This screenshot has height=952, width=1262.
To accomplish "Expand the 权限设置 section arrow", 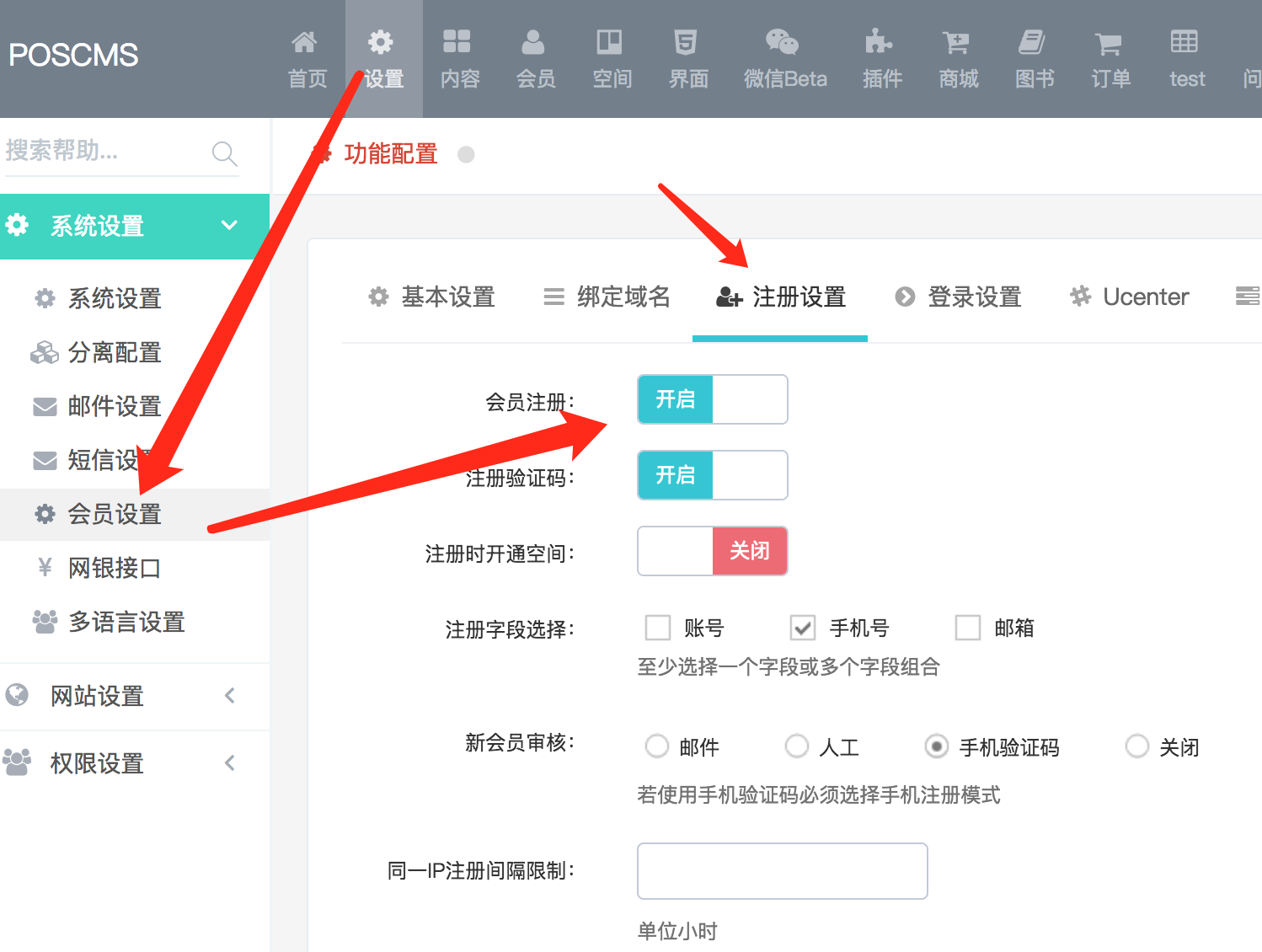I will click(x=230, y=762).
